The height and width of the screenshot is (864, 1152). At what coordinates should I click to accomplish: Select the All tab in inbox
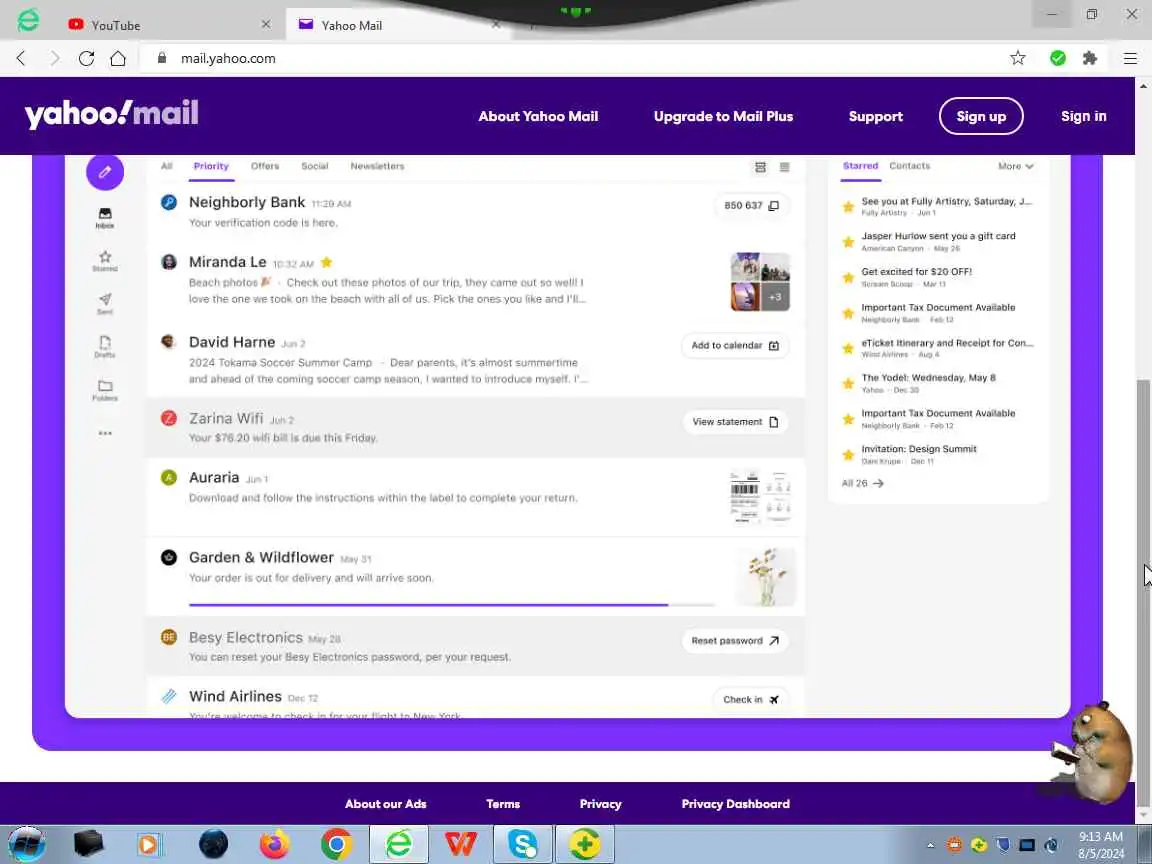(167, 166)
